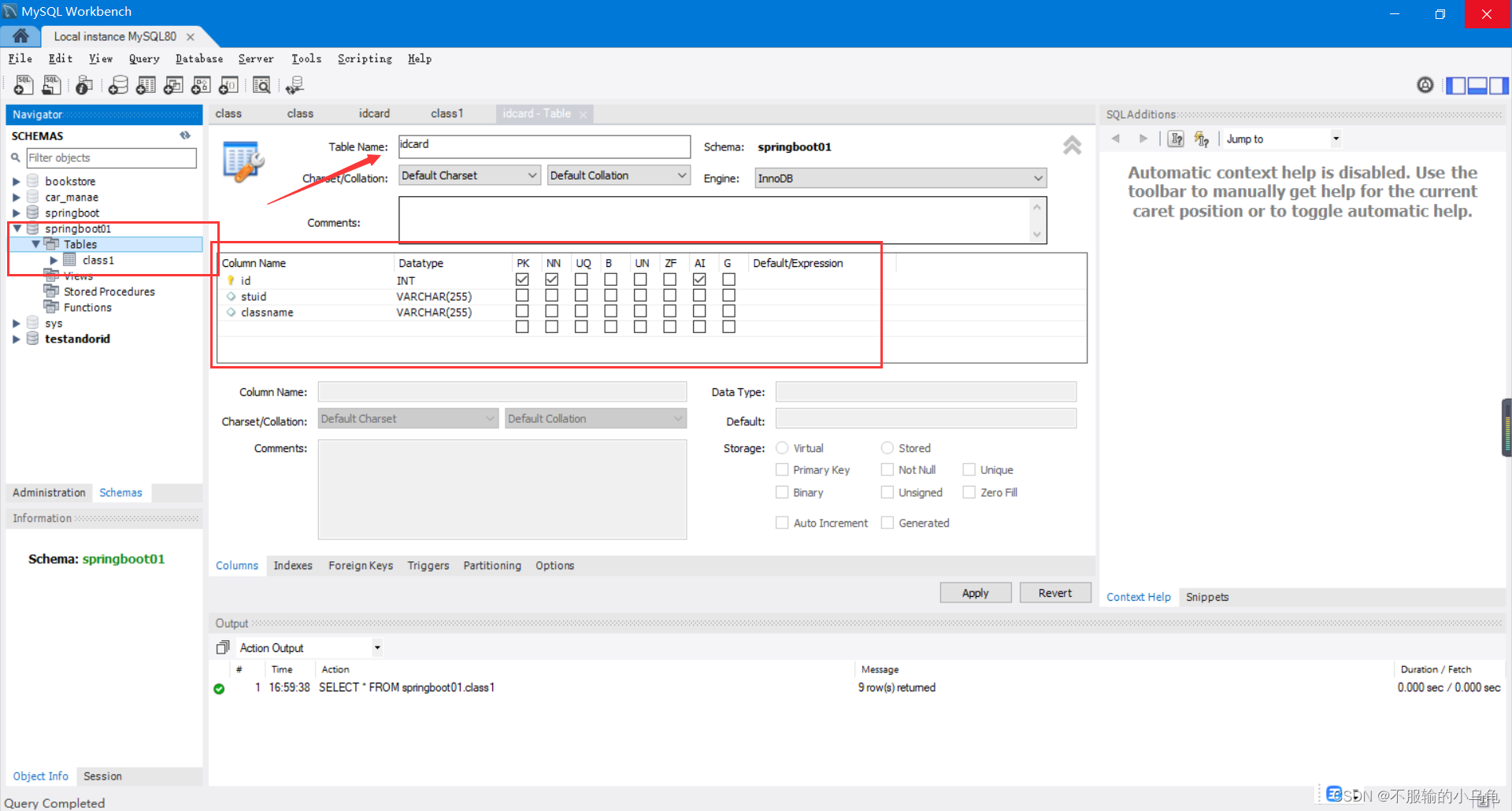Create a new schema toolbar icon
Image resolution: width=1512 pixels, height=811 pixels.
(118, 85)
